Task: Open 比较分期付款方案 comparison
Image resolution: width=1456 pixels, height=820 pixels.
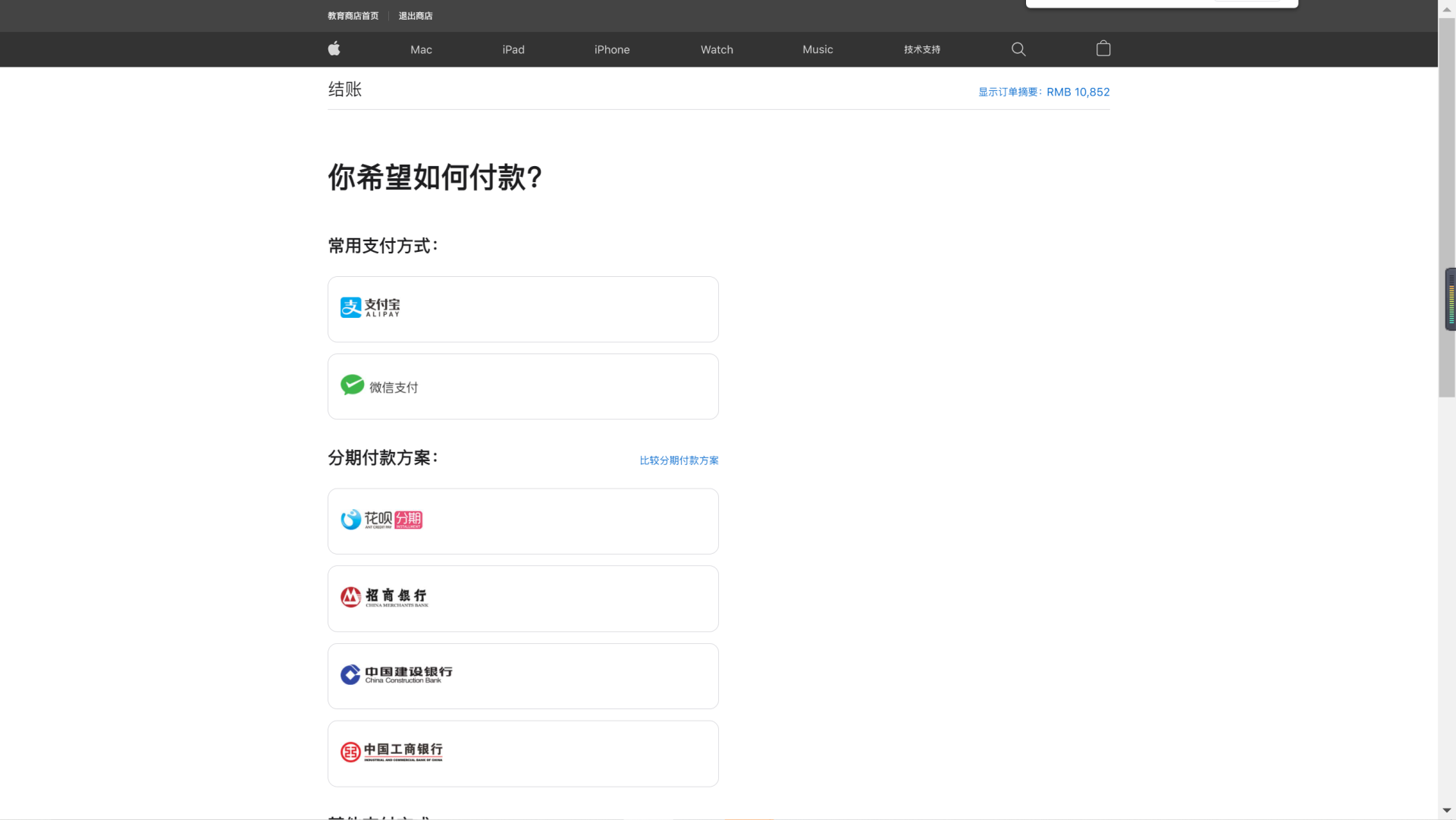Action: pyautogui.click(x=678, y=460)
